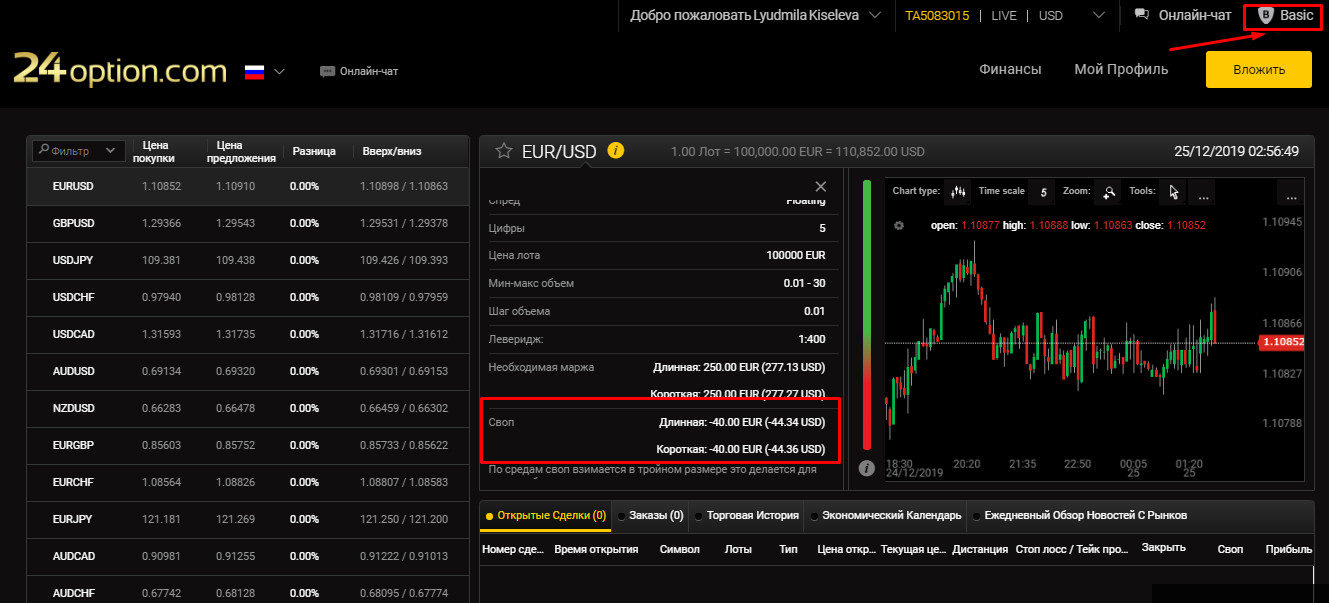The image size is (1329, 603).
Task: Open Онлайн-чат in the top bar
Action: click(1183, 15)
